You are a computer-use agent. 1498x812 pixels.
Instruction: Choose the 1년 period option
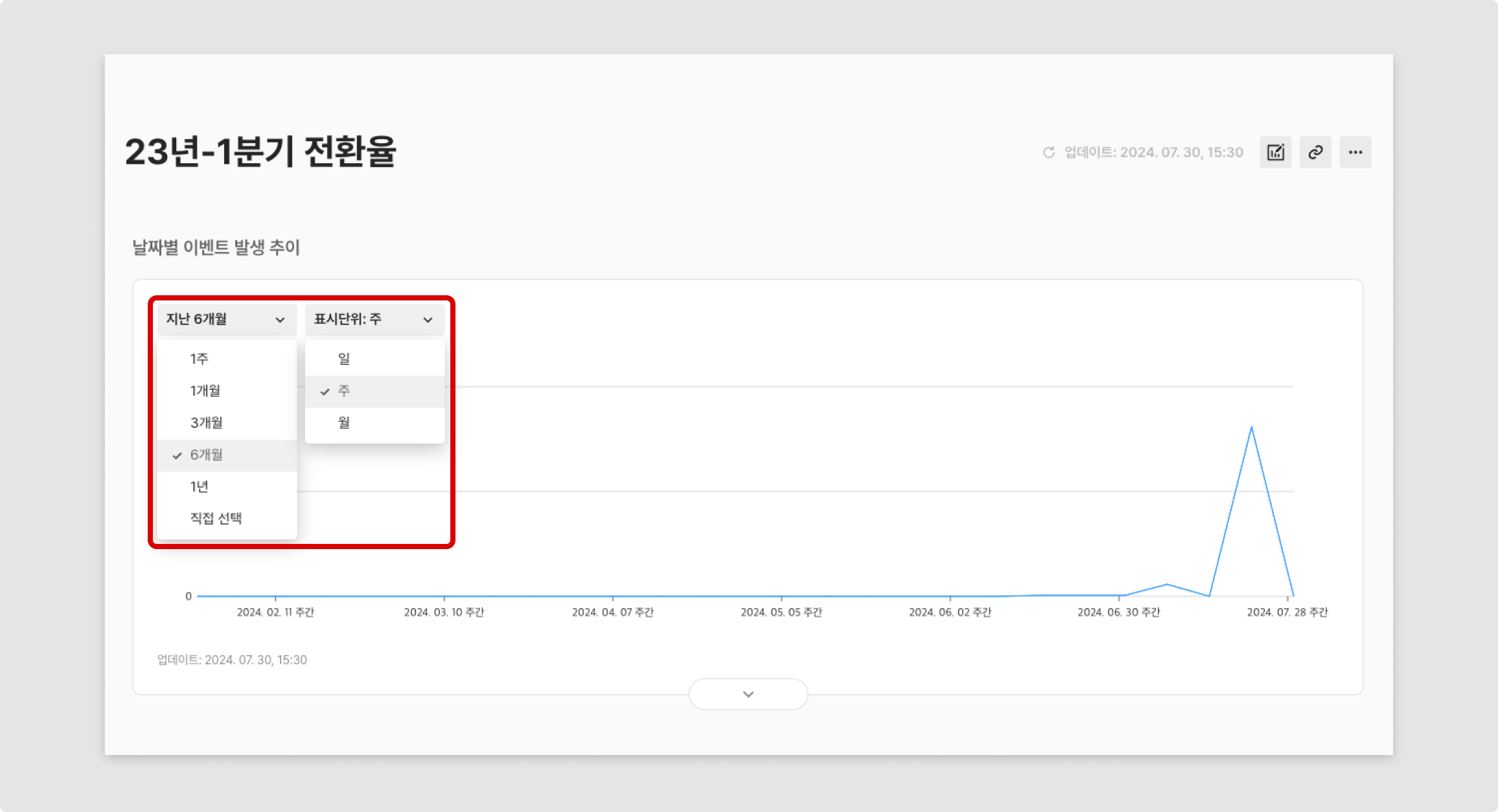[200, 486]
